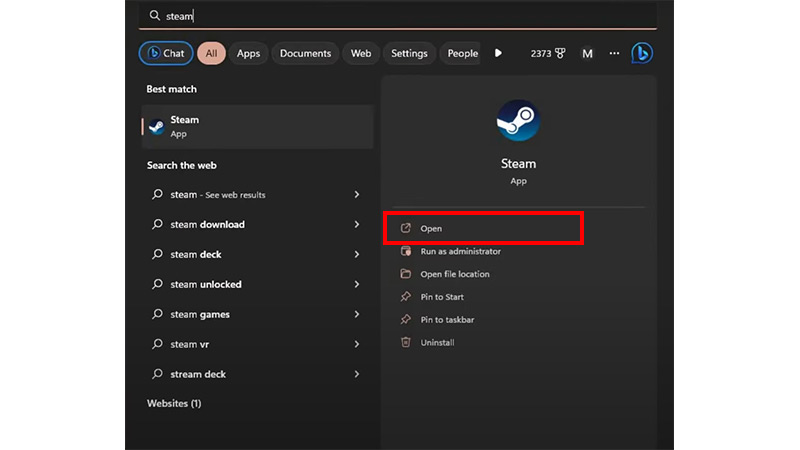Expand the steam download chevron

pos(357,224)
